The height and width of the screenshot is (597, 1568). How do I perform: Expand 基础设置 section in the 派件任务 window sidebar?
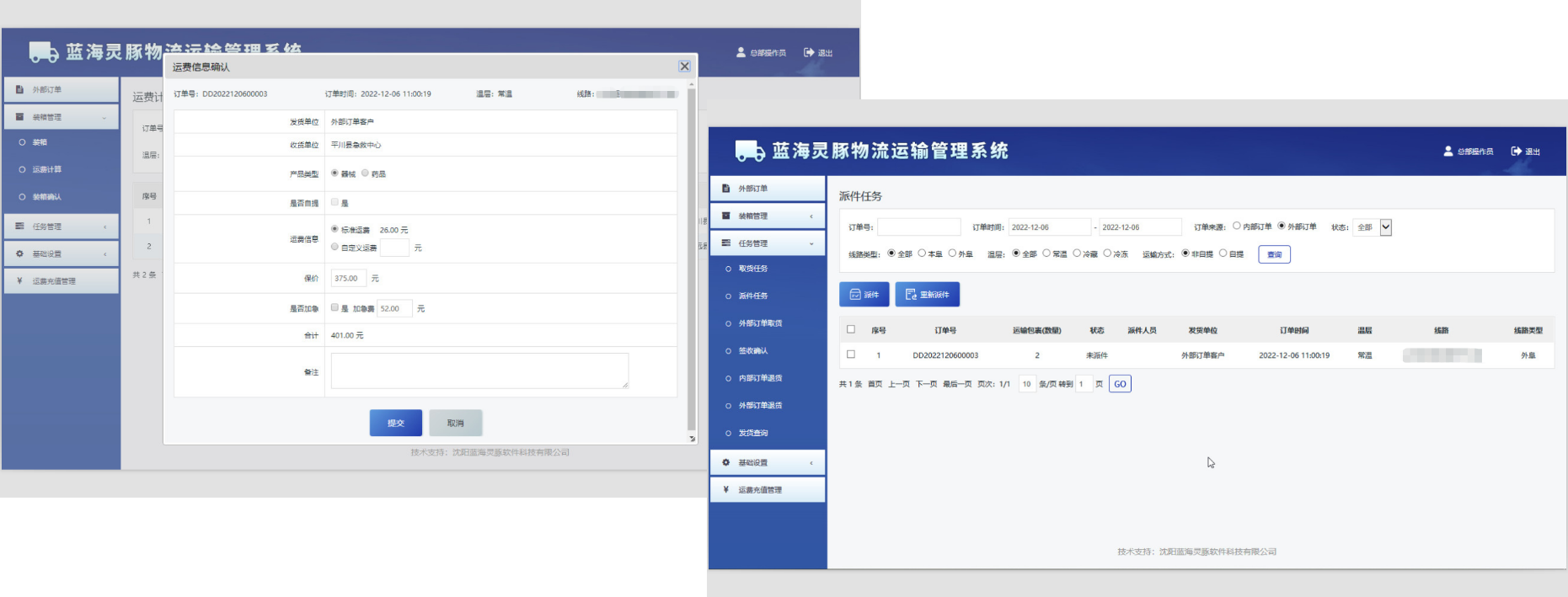[811, 462]
